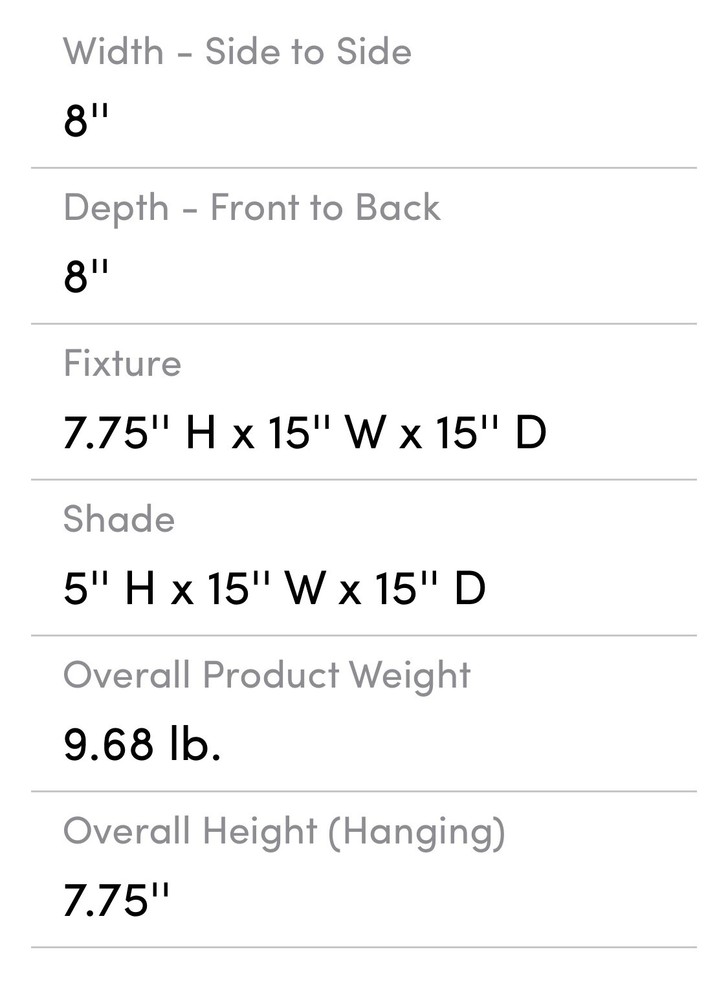Click the 'Width - Side to Side' label
Screen dimensions: 728x1000
click(x=237, y=52)
